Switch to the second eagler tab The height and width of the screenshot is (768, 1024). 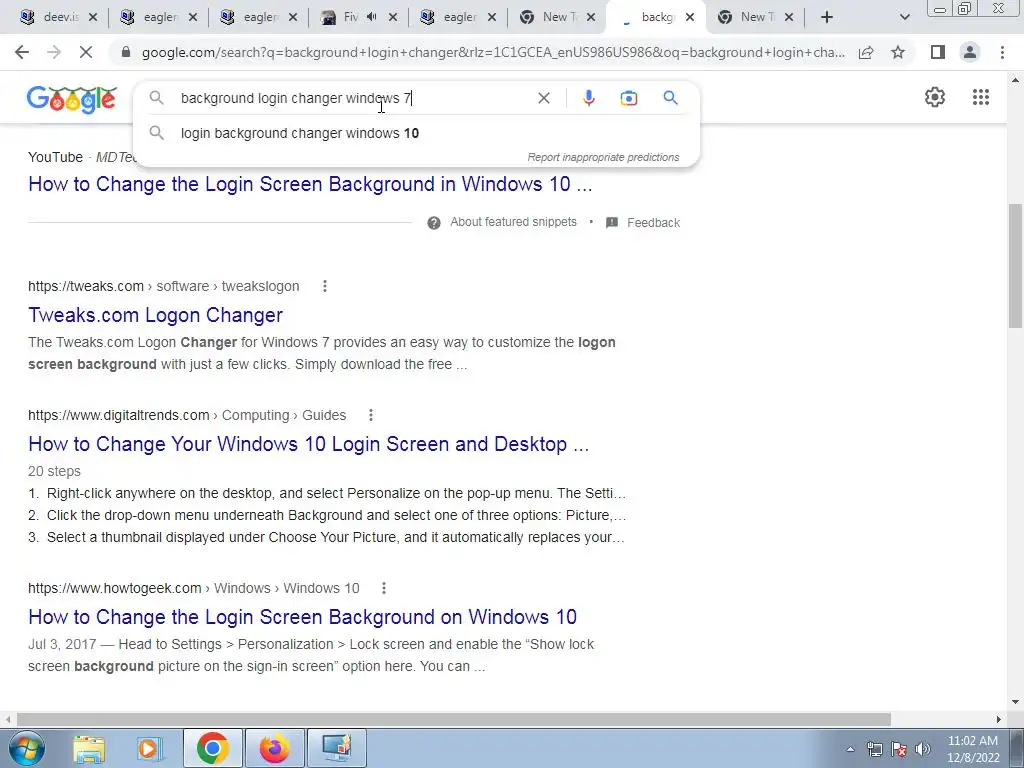(259, 17)
